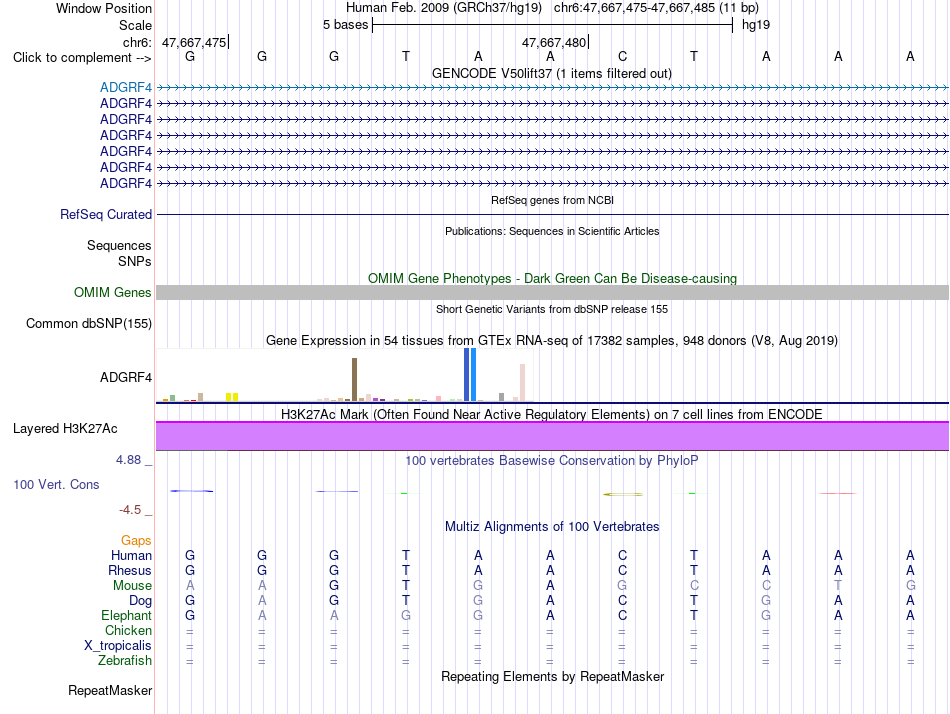
Task: Click the Human species label
Action: click(x=131, y=556)
